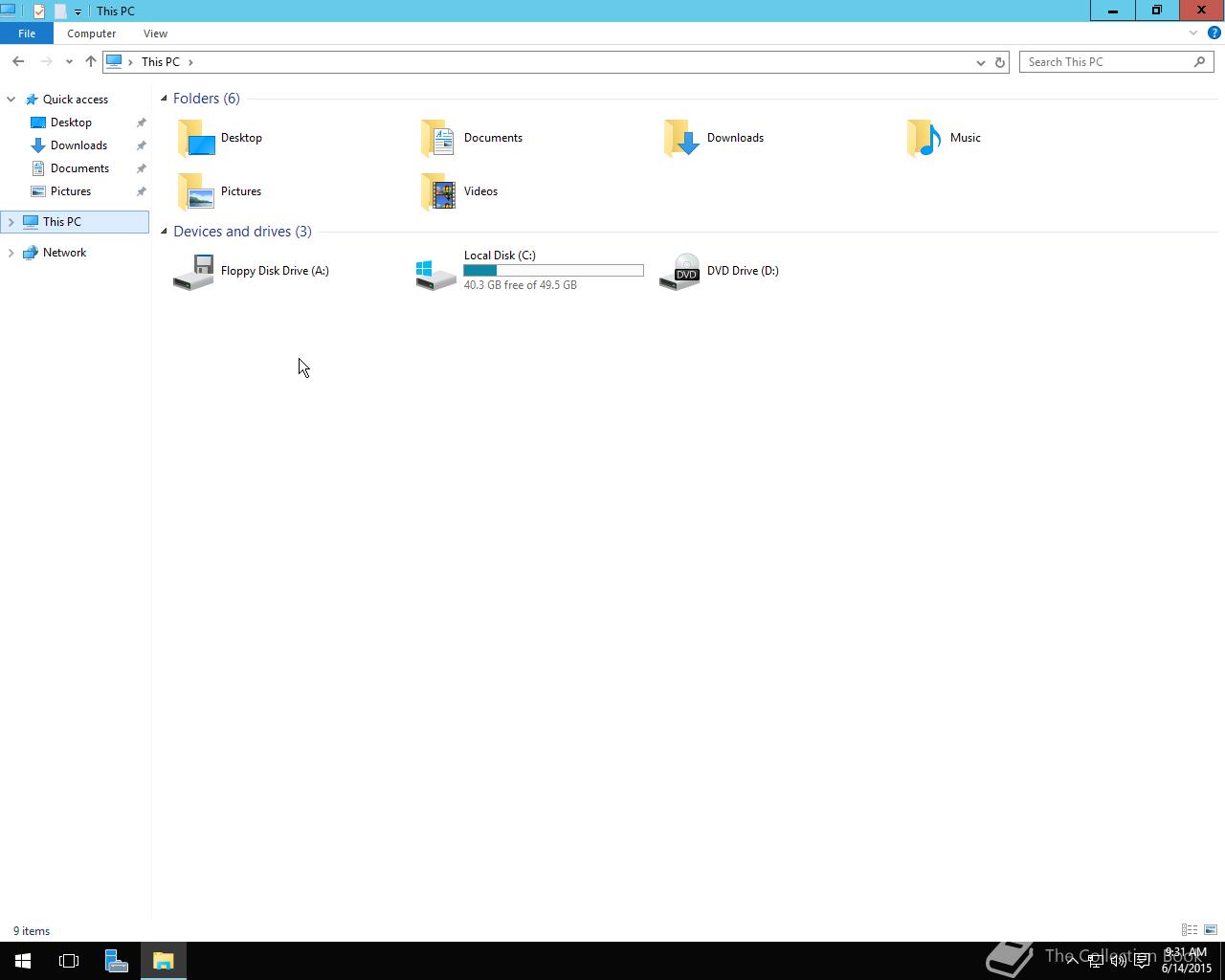Collapse the Quick access tree node
This screenshot has height=980, width=1225.
[11, 100]
